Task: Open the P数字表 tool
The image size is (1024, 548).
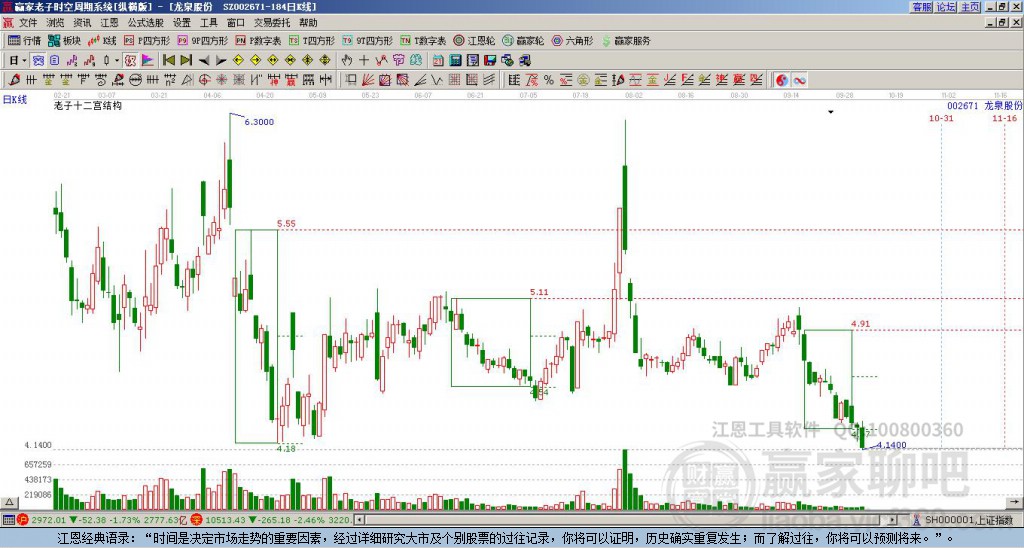Action: pos(259,40)
